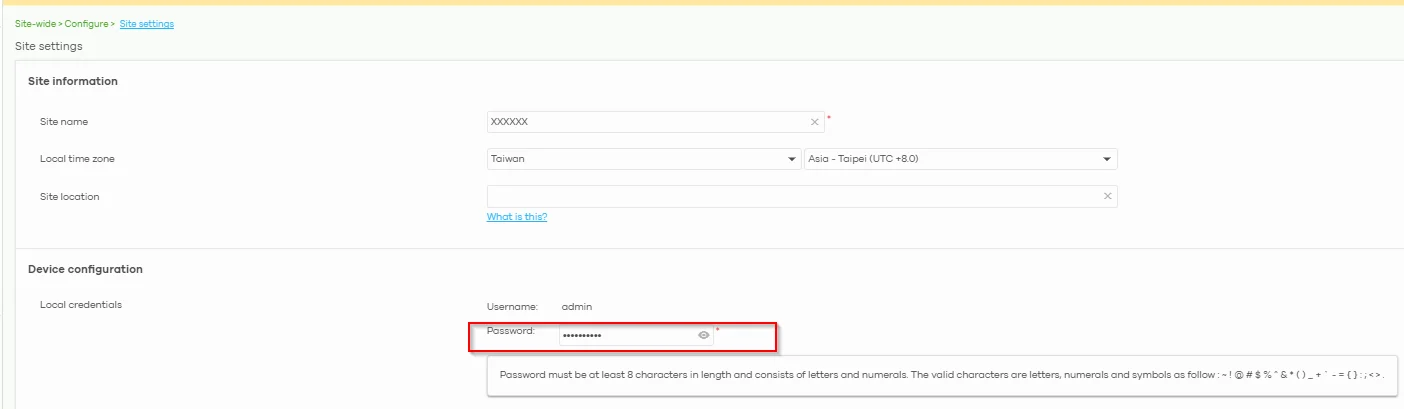The height and width of the screenshot is (409, 1404).
Task: Clear the Site name field with X icon
Action: [814, 122]
